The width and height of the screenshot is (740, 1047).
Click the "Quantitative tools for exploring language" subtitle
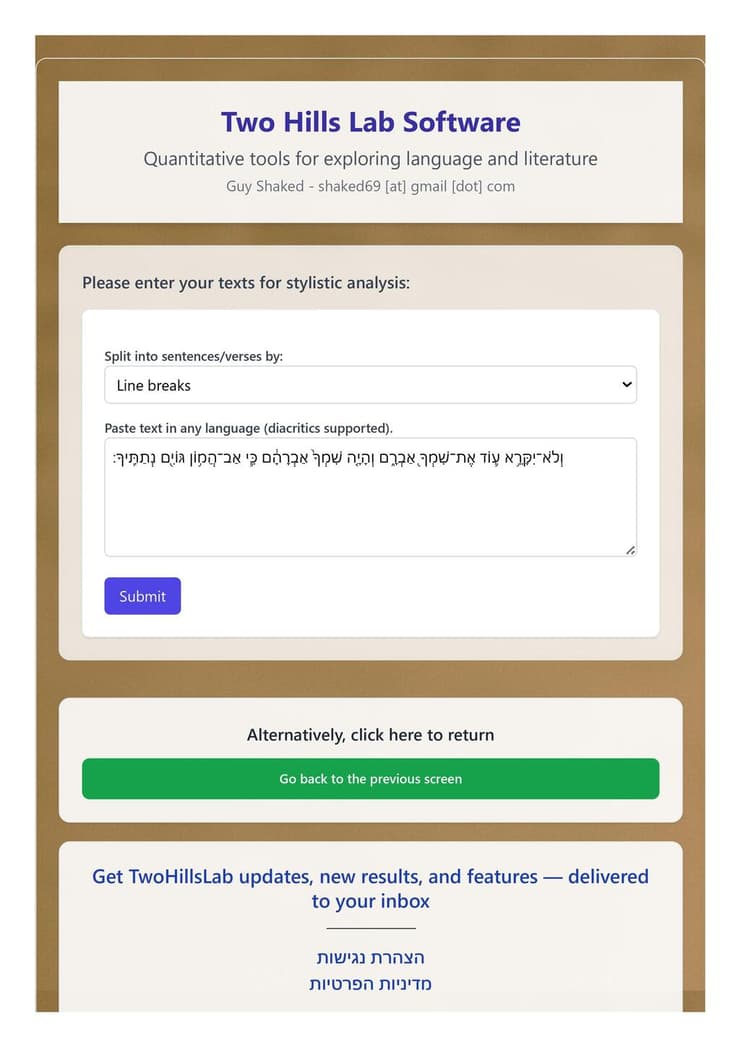(370, 159)
